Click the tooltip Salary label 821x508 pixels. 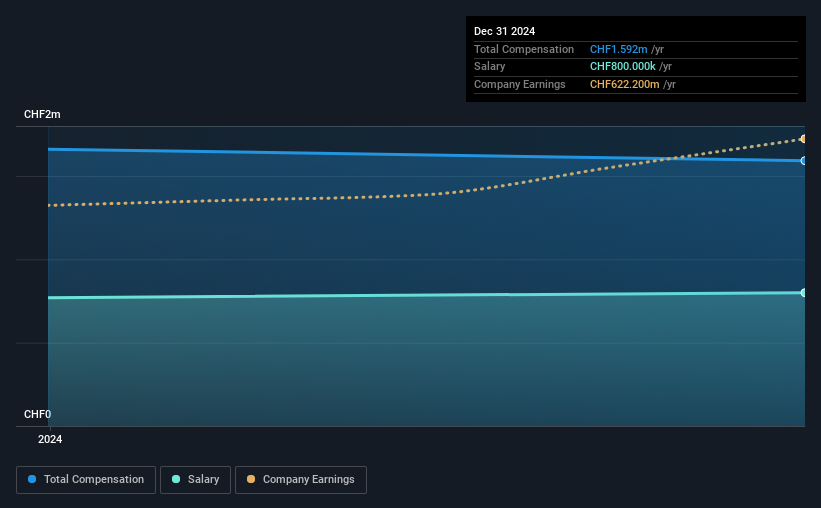490,67
